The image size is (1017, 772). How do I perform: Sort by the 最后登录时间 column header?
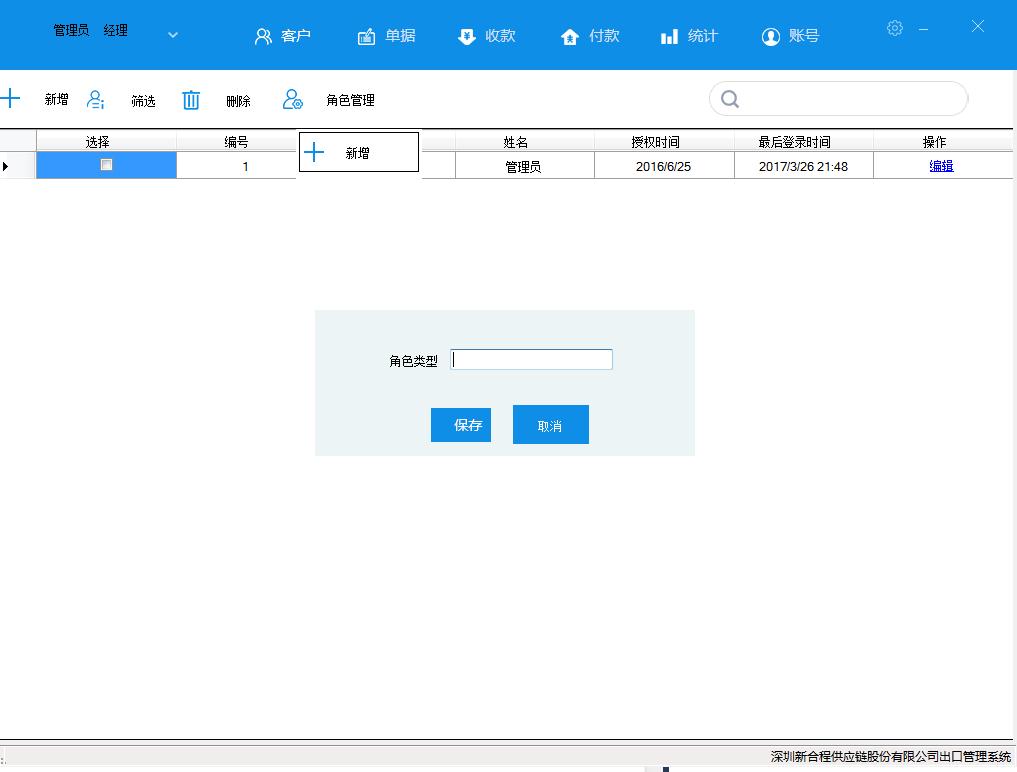804,141
